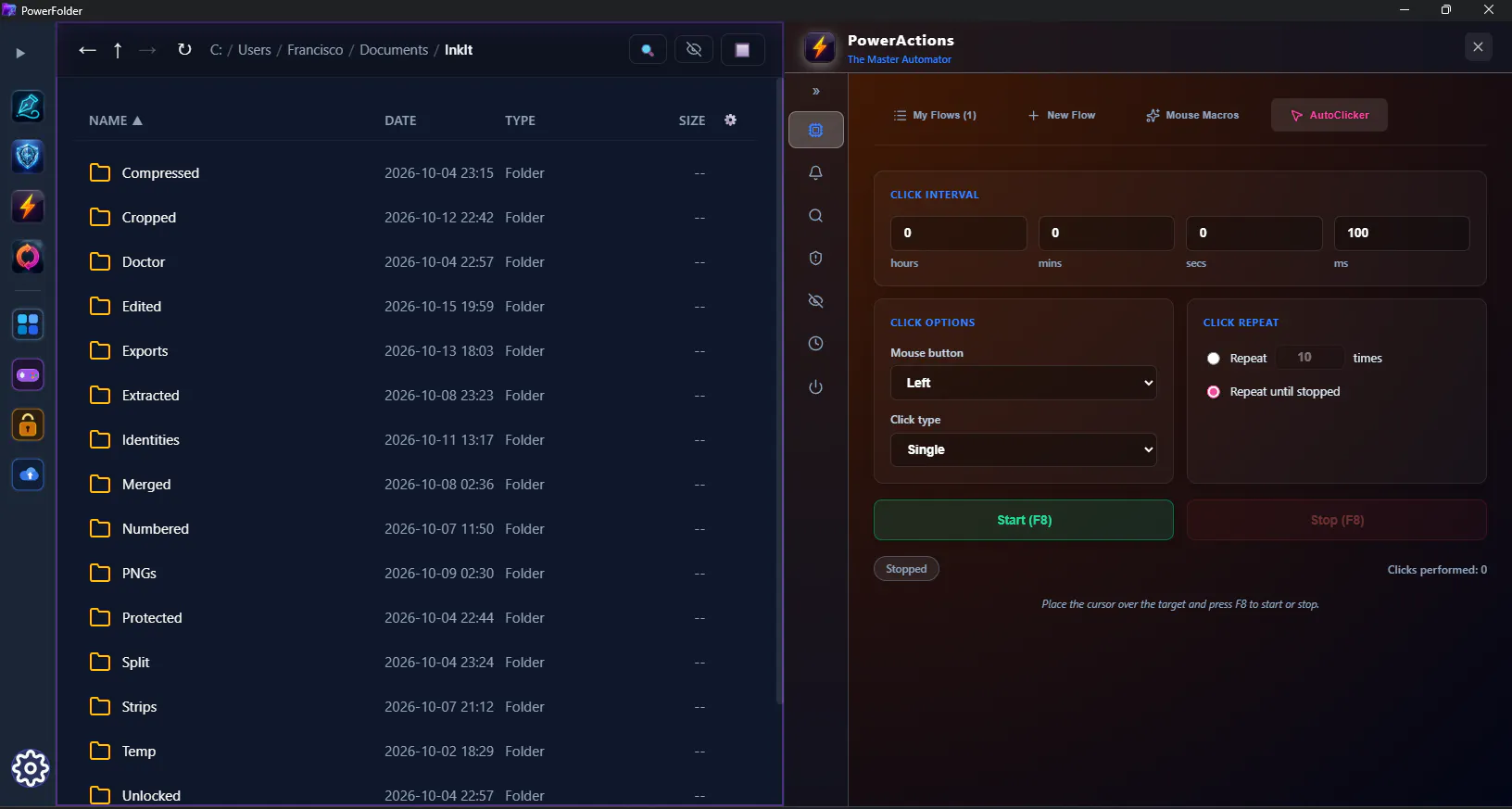Click the shield alert icon in the PowerActions sidebar

click(815, 259)
